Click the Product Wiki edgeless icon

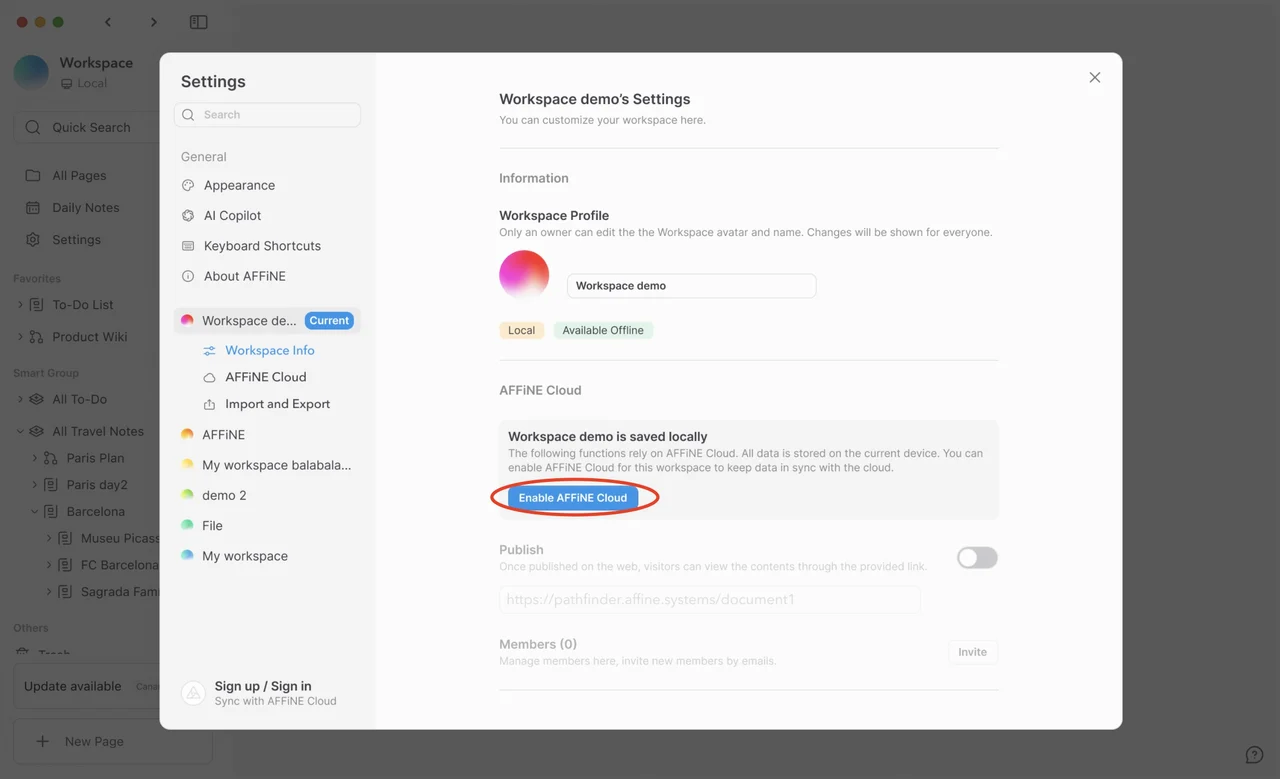(37, 337)
